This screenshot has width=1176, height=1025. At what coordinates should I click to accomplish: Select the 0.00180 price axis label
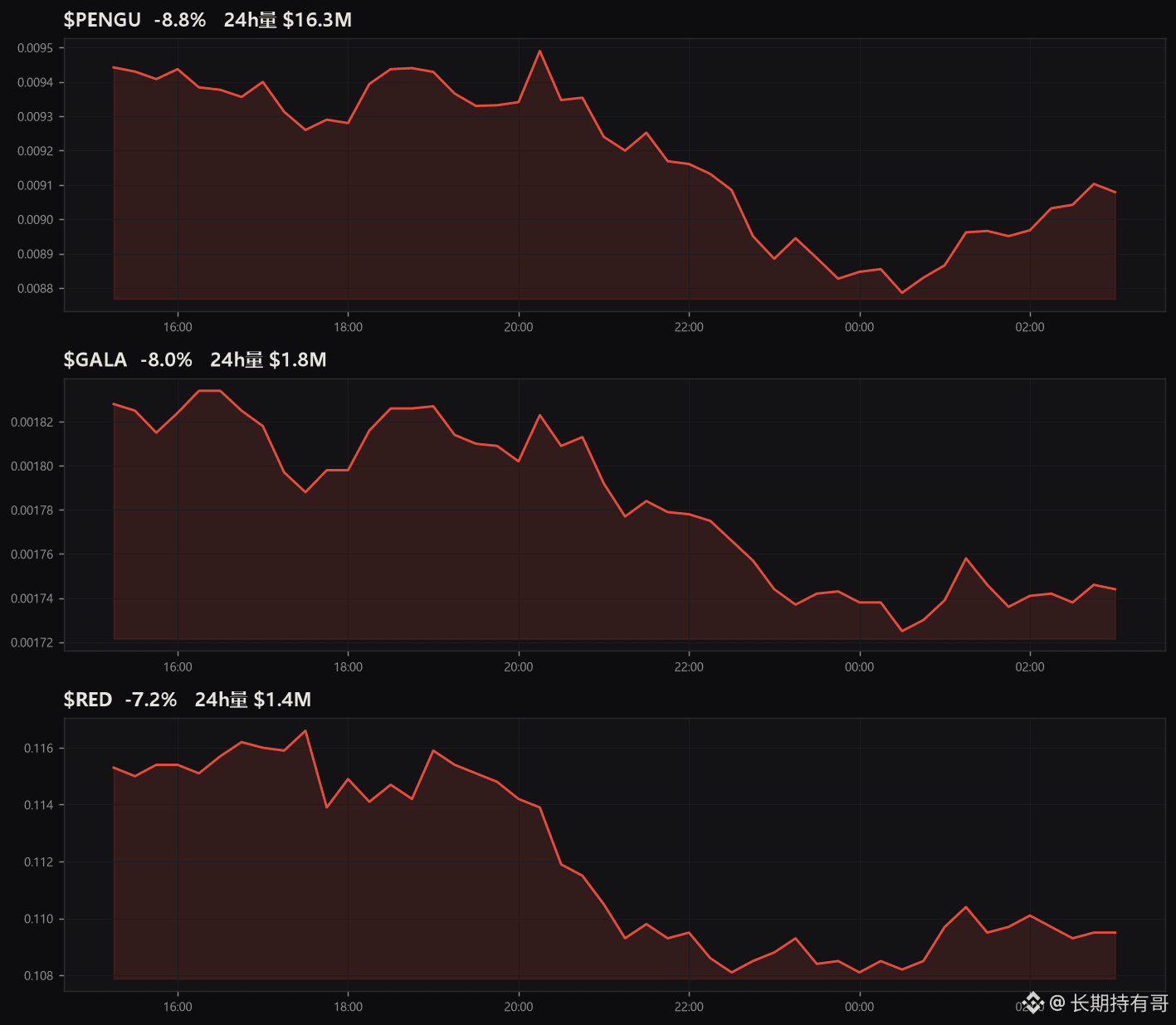click(x=32, y=466)
